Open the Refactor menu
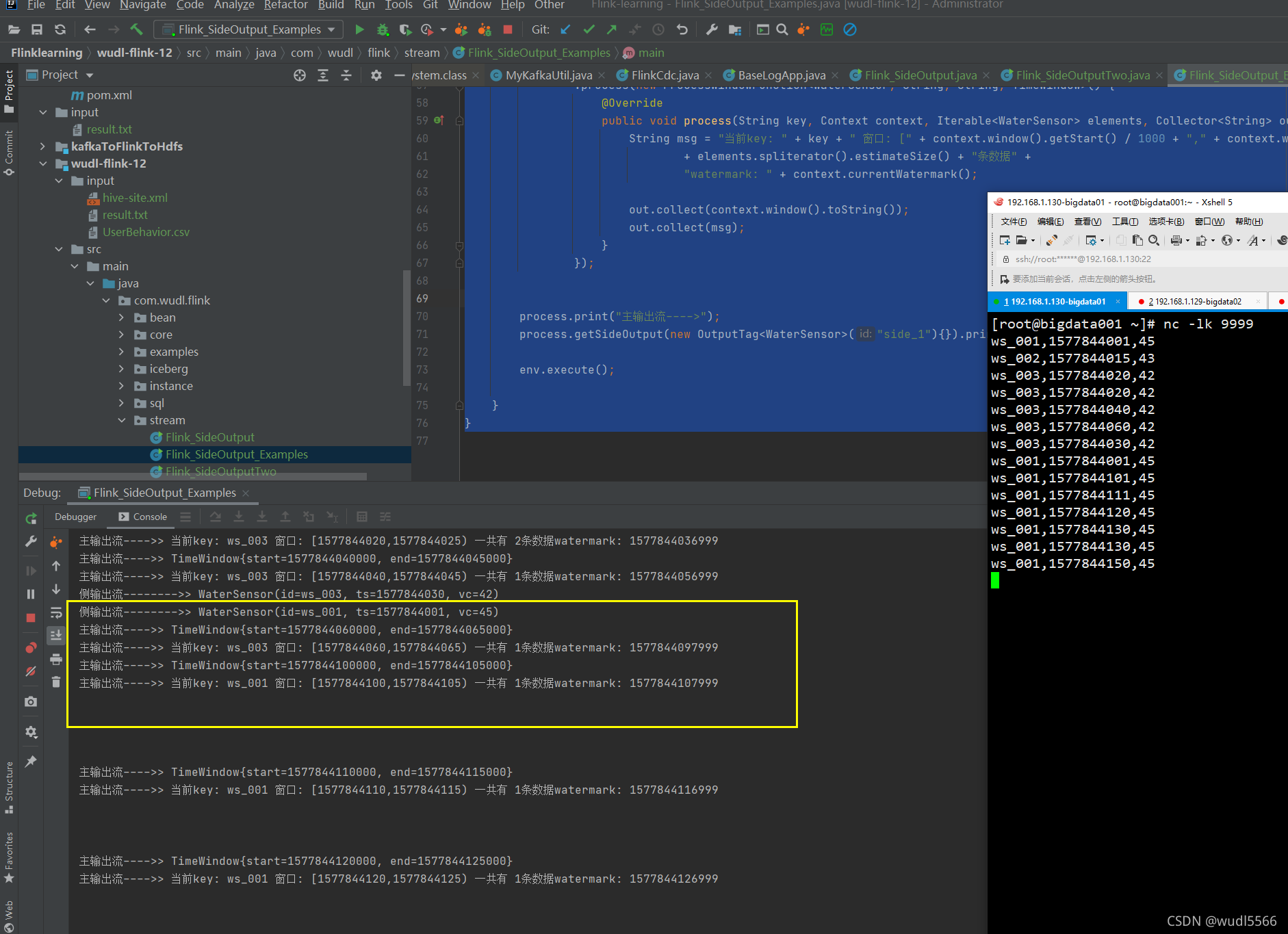Screen dimensions: 1288x934 coord(285,5)
